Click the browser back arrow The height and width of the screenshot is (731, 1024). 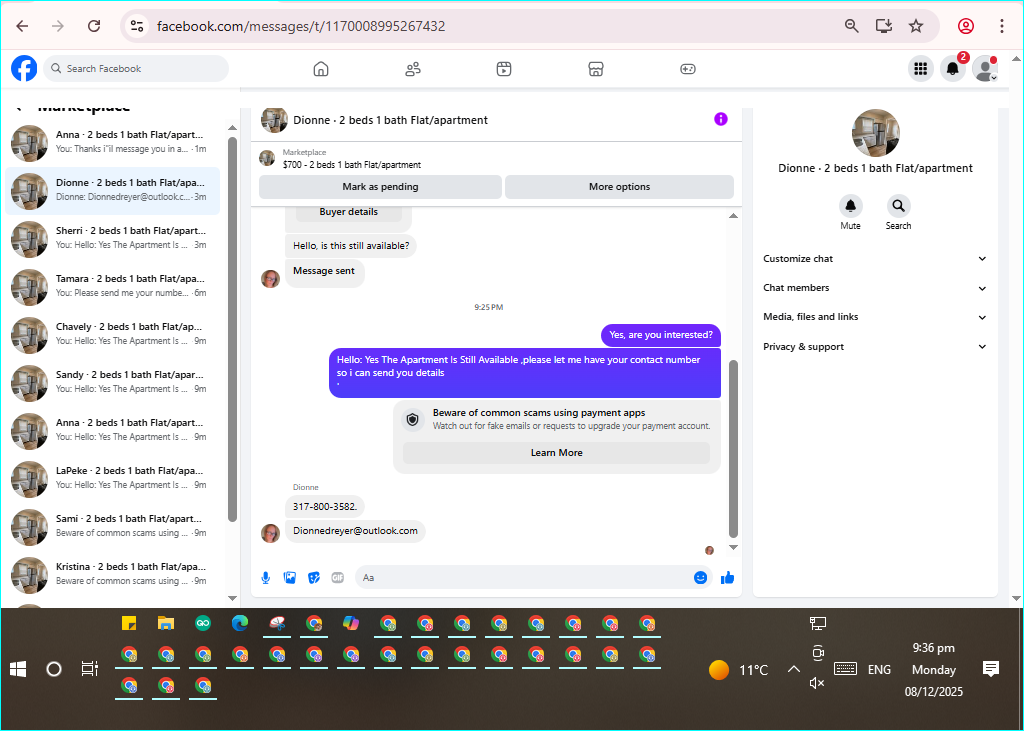coord(22,26)
